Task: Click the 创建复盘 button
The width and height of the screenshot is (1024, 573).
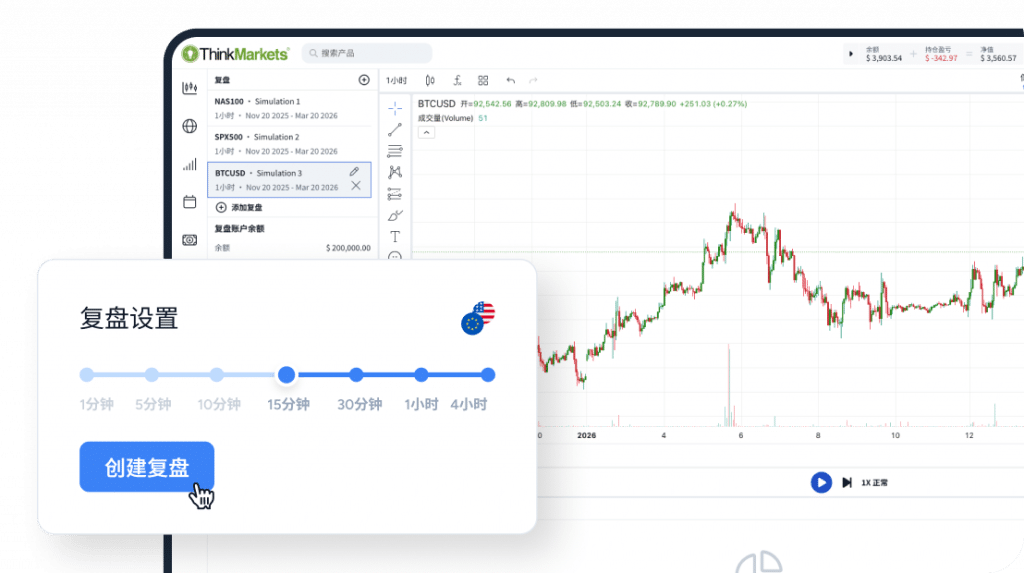Action: (x=147, y=467)
